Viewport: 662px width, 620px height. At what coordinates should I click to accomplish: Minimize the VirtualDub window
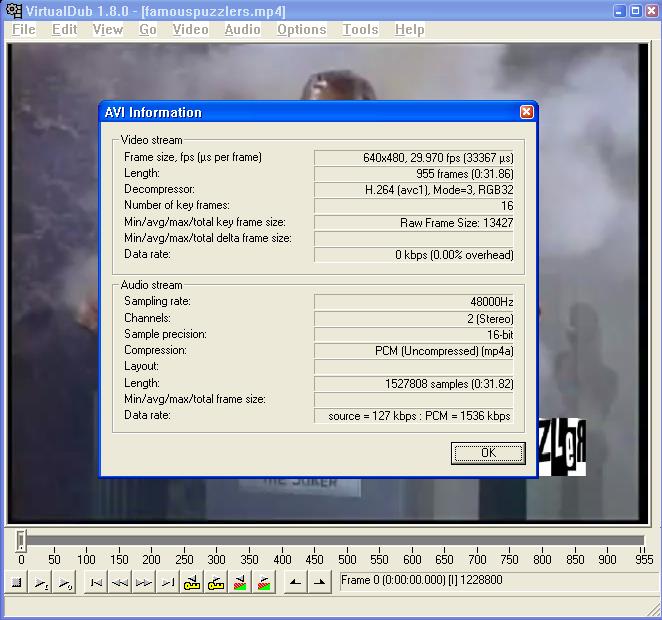point(619,11)
